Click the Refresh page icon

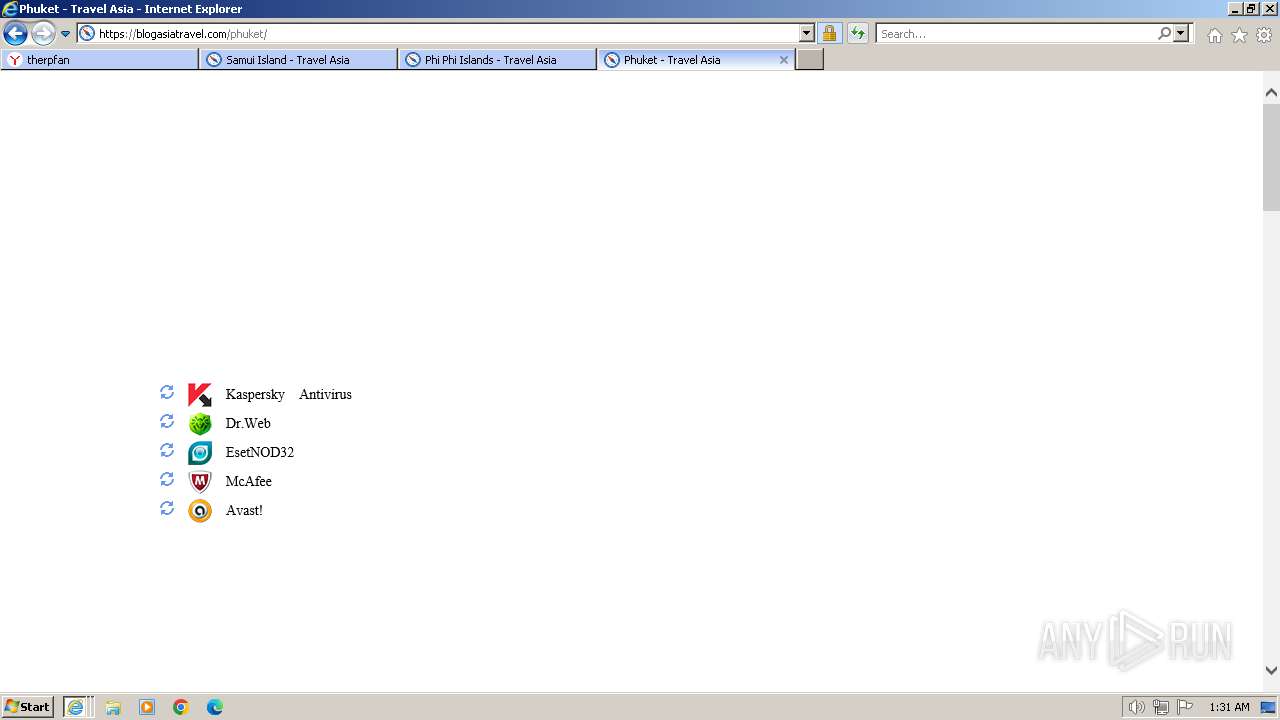point(858,33)
